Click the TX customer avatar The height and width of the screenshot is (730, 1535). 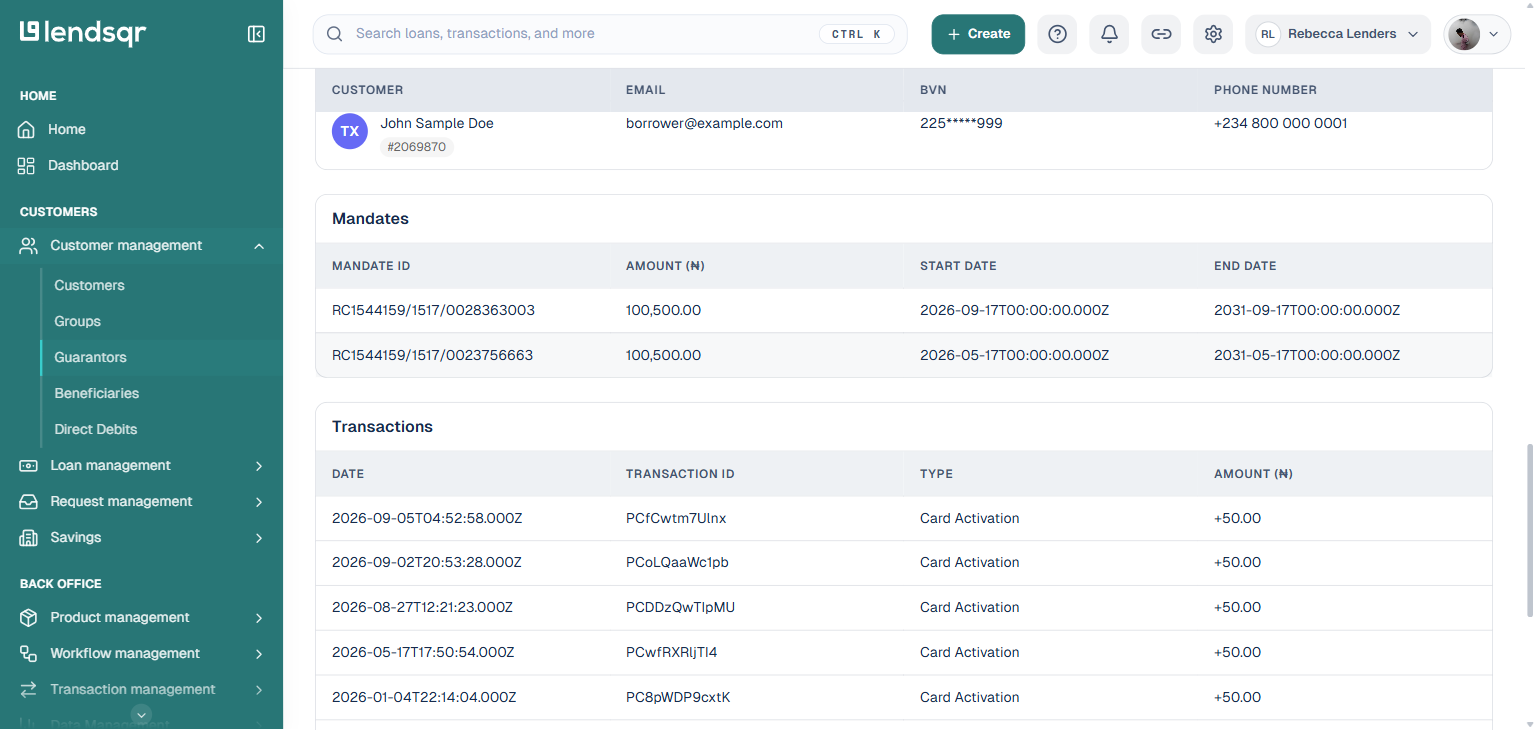coord(350,131)
